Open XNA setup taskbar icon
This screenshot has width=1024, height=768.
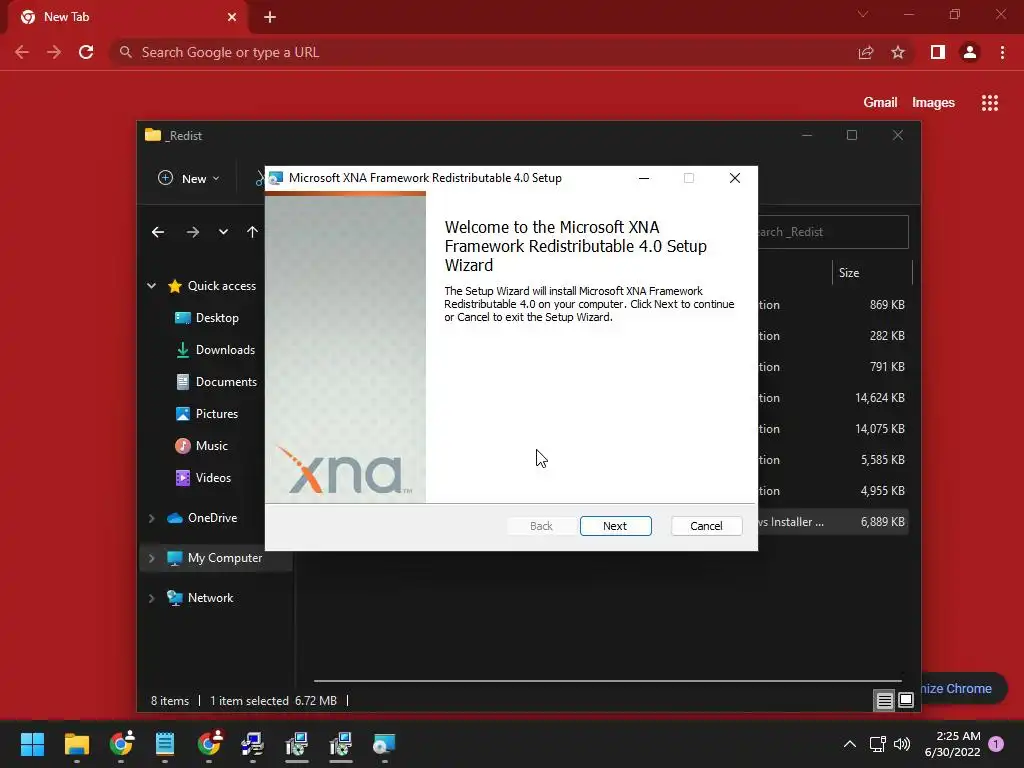[x=384, y=744]
